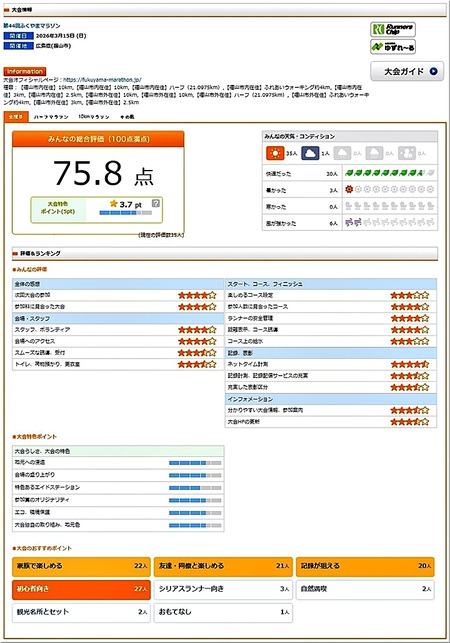Click the 楽しめるコース設定 row label
Screen dimensions: 450x643
250,295
